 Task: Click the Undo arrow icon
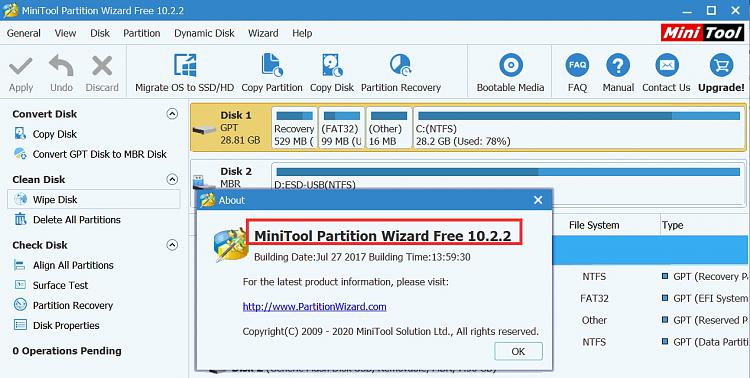click(x=61, y=66)
